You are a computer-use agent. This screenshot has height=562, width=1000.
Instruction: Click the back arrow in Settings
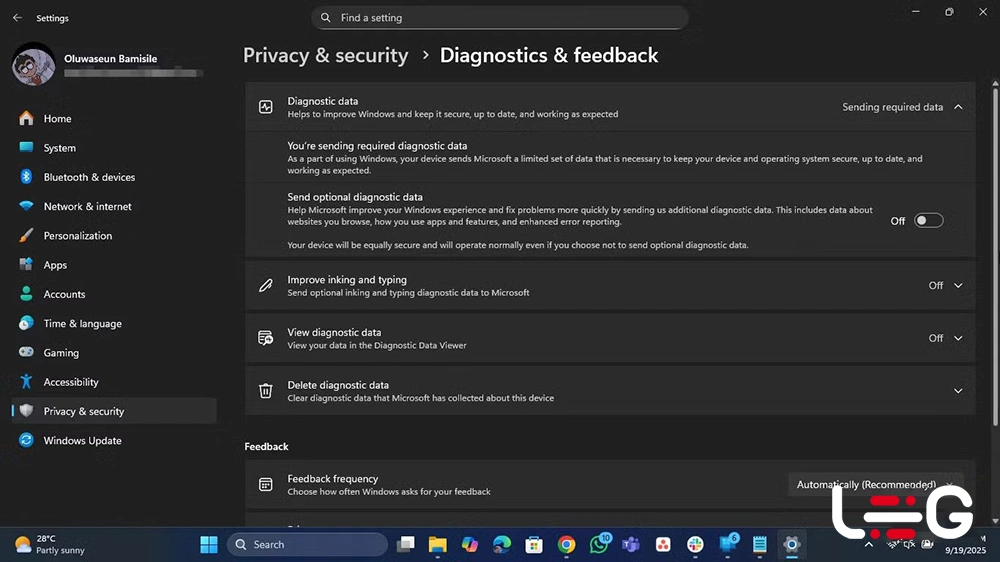(17, 18)
